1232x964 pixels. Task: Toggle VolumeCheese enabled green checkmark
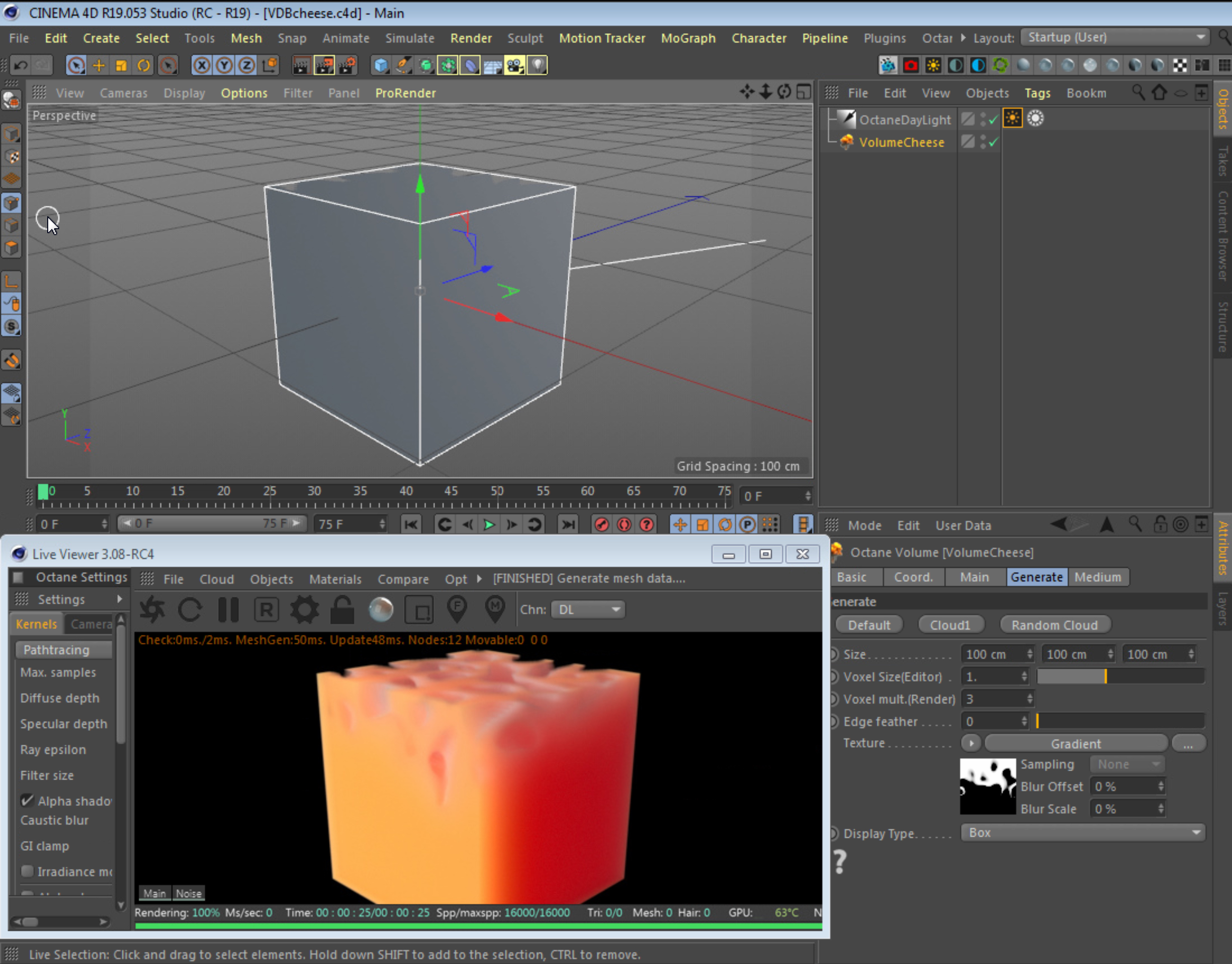[993, 142]
